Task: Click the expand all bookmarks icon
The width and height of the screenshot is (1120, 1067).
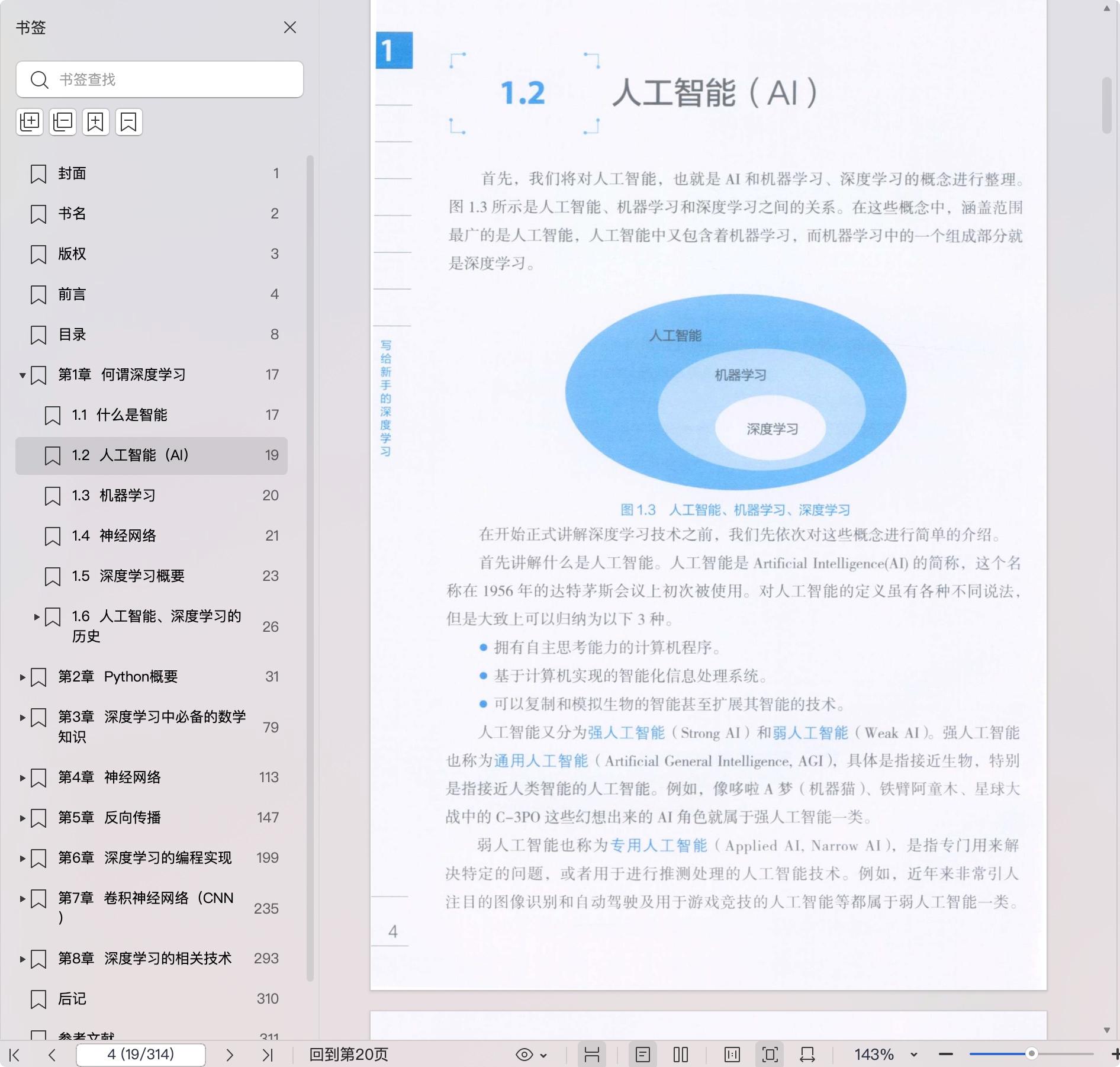Action: click(30, 122)
